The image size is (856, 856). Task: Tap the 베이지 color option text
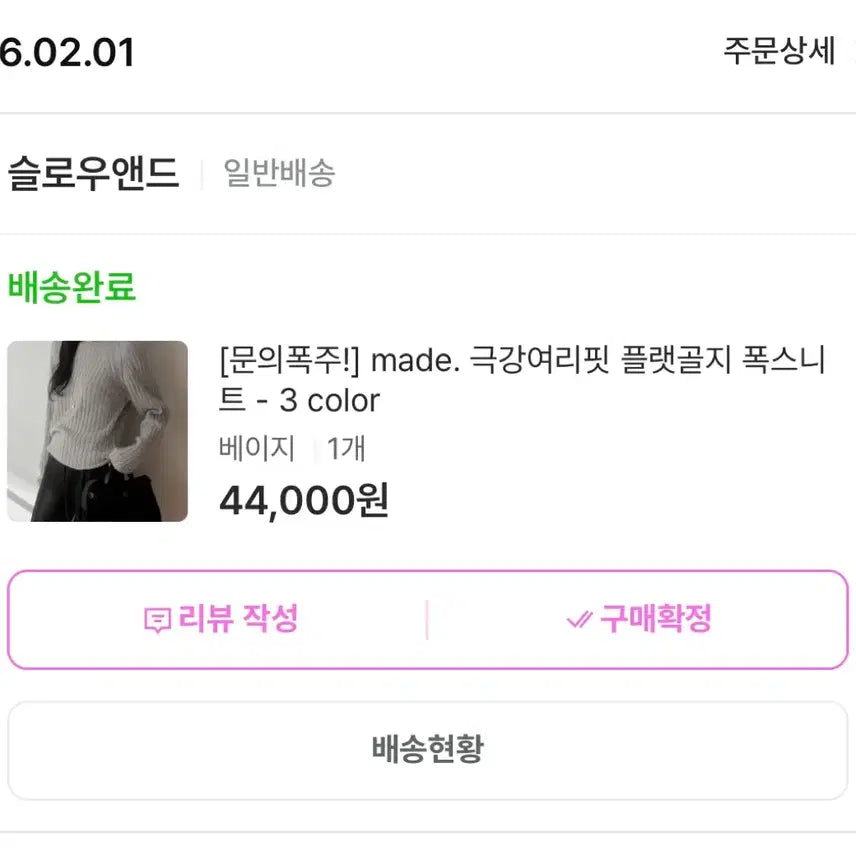point(256,449)
